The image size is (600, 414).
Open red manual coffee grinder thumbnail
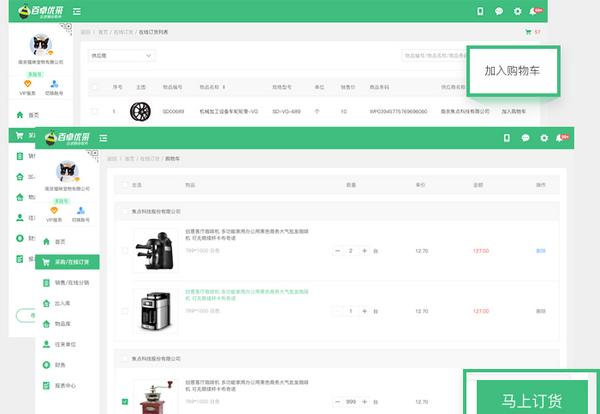click(x=155, y=397)
